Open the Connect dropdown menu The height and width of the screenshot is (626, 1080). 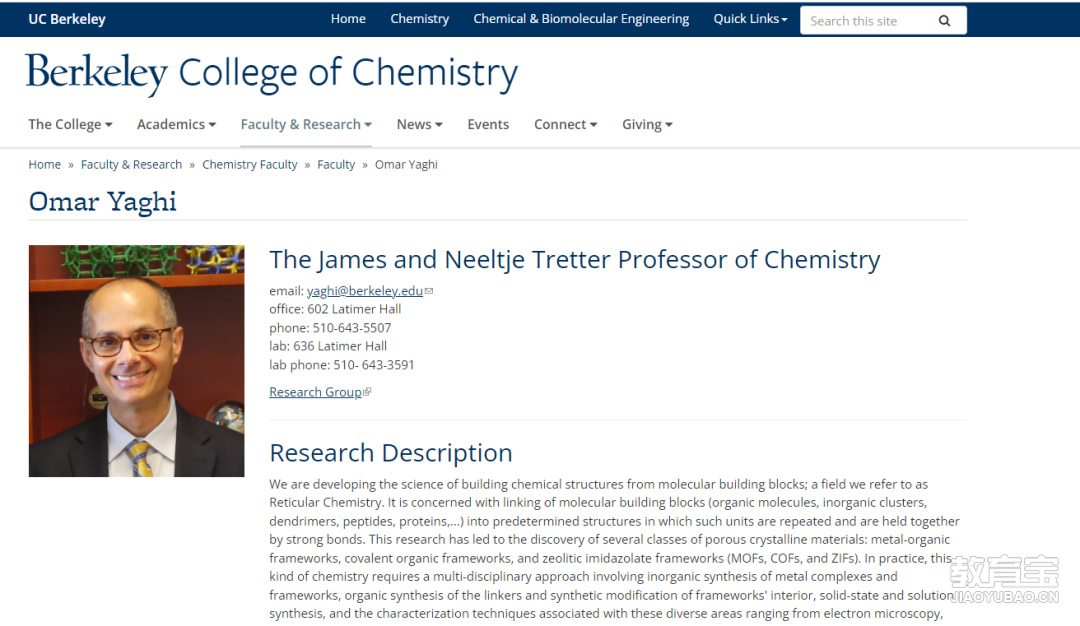565,125
